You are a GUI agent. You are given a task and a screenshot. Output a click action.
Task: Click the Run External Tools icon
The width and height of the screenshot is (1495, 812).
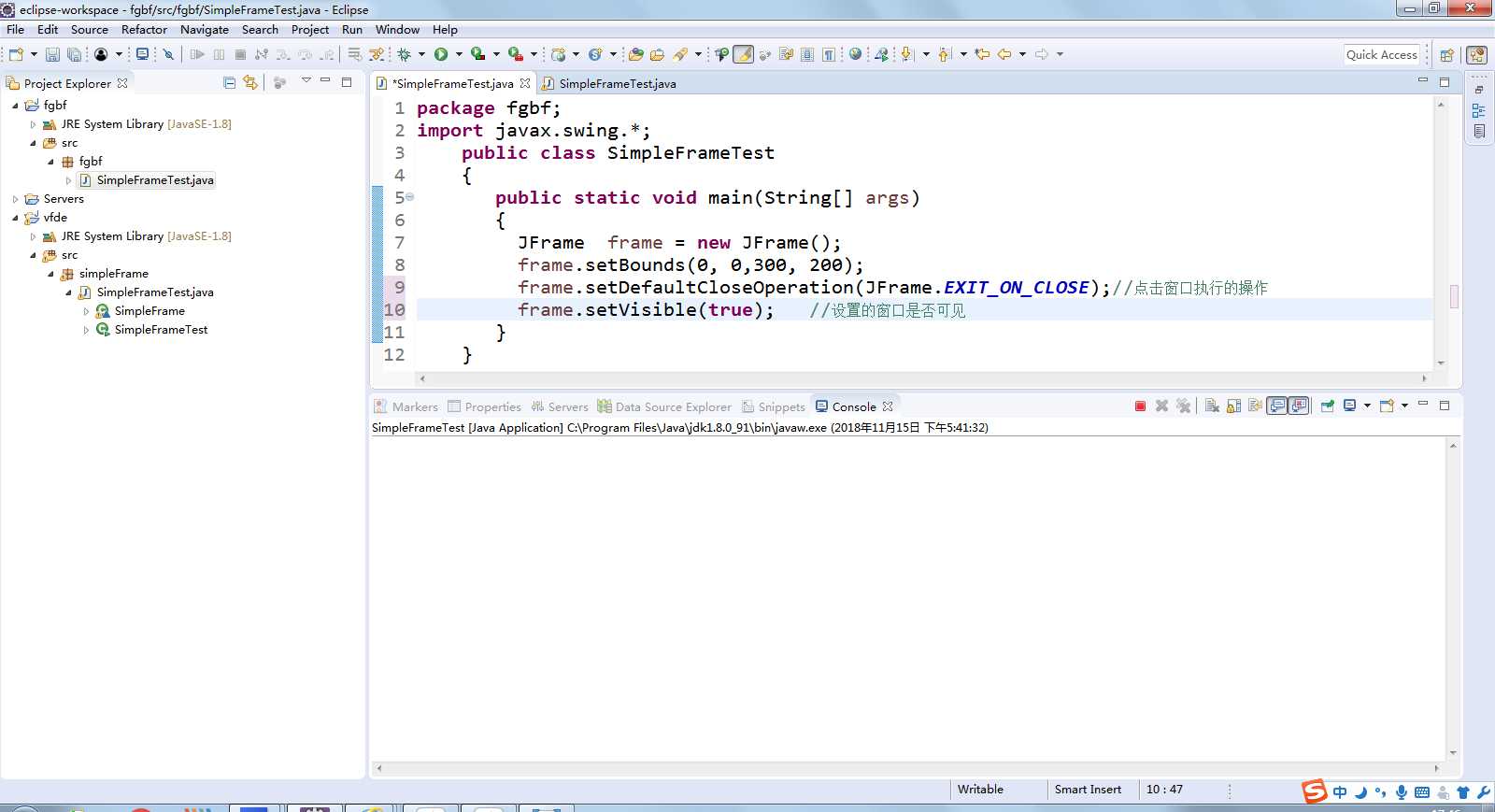pyautogui.click(x=515, y=54)
